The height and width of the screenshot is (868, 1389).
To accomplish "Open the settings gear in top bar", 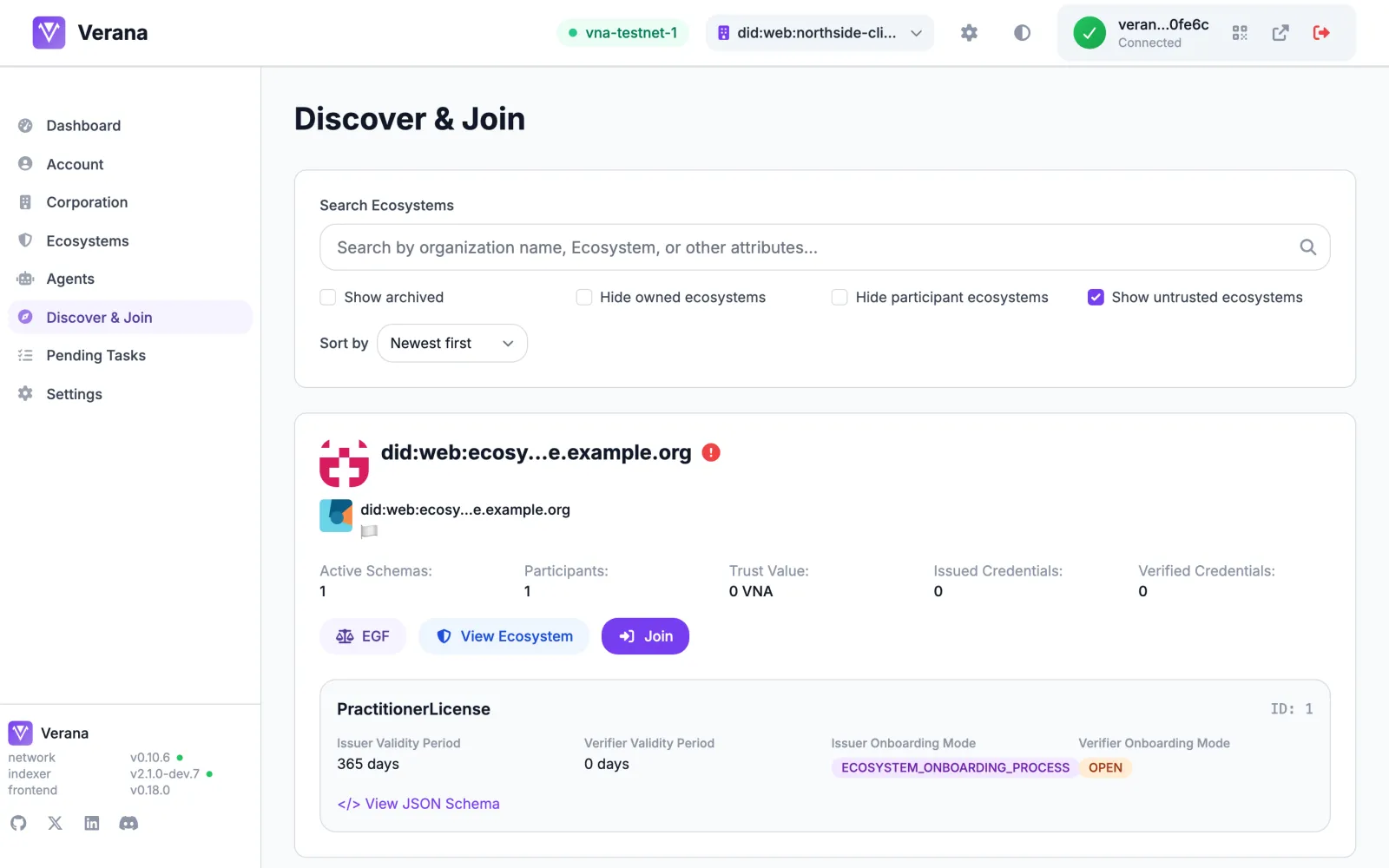I will pos(969,33).
